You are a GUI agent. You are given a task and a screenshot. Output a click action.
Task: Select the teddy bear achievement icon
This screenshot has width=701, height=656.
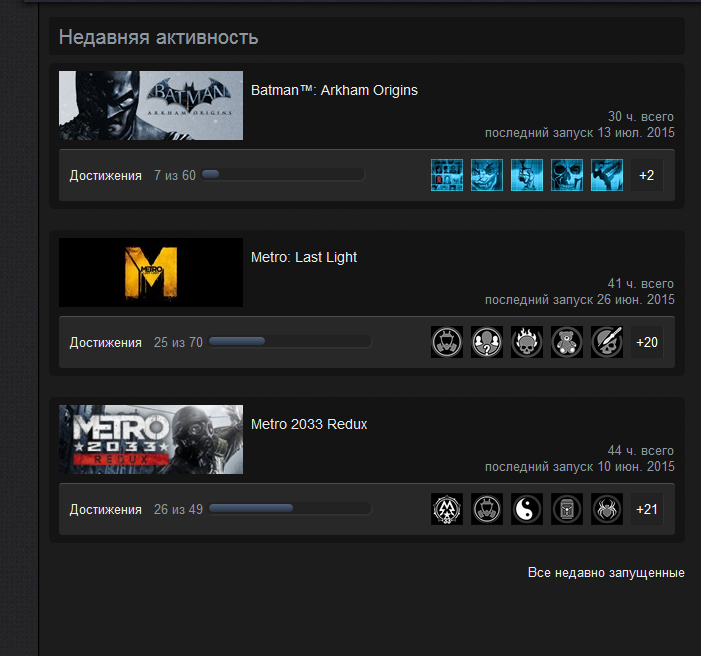click(x=567, y=342)
